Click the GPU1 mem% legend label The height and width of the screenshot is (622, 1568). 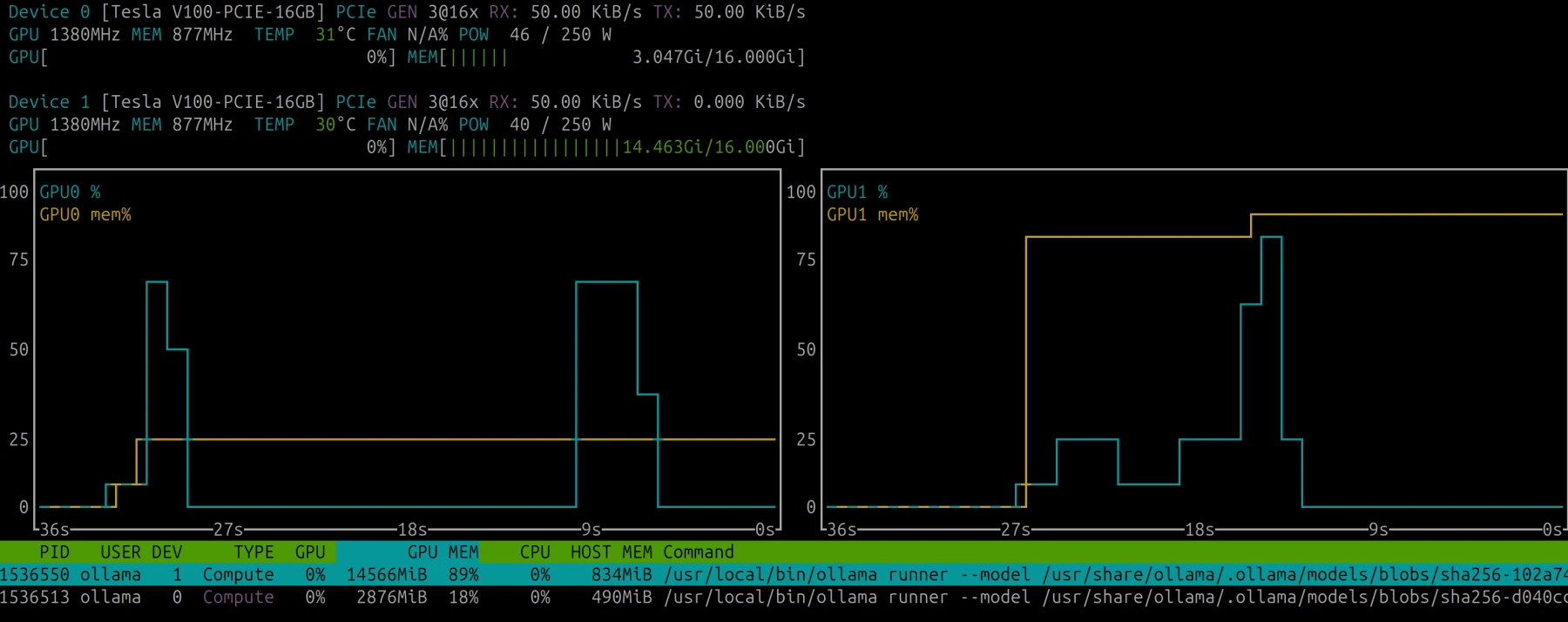873,214
